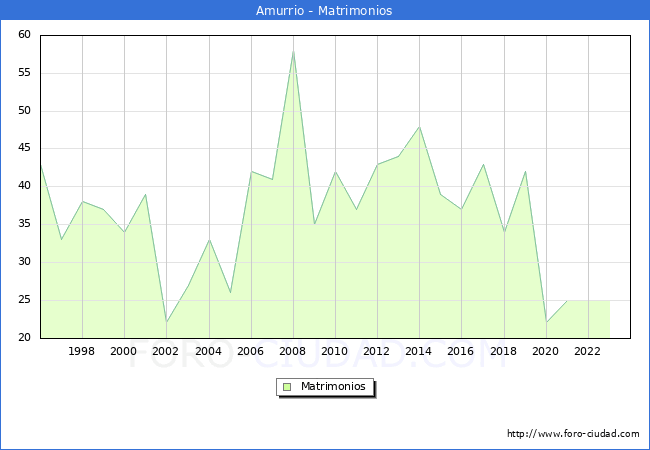Click the x-axis label 2016
Viewport: 650px width, 450px height.
pos(461,351)
